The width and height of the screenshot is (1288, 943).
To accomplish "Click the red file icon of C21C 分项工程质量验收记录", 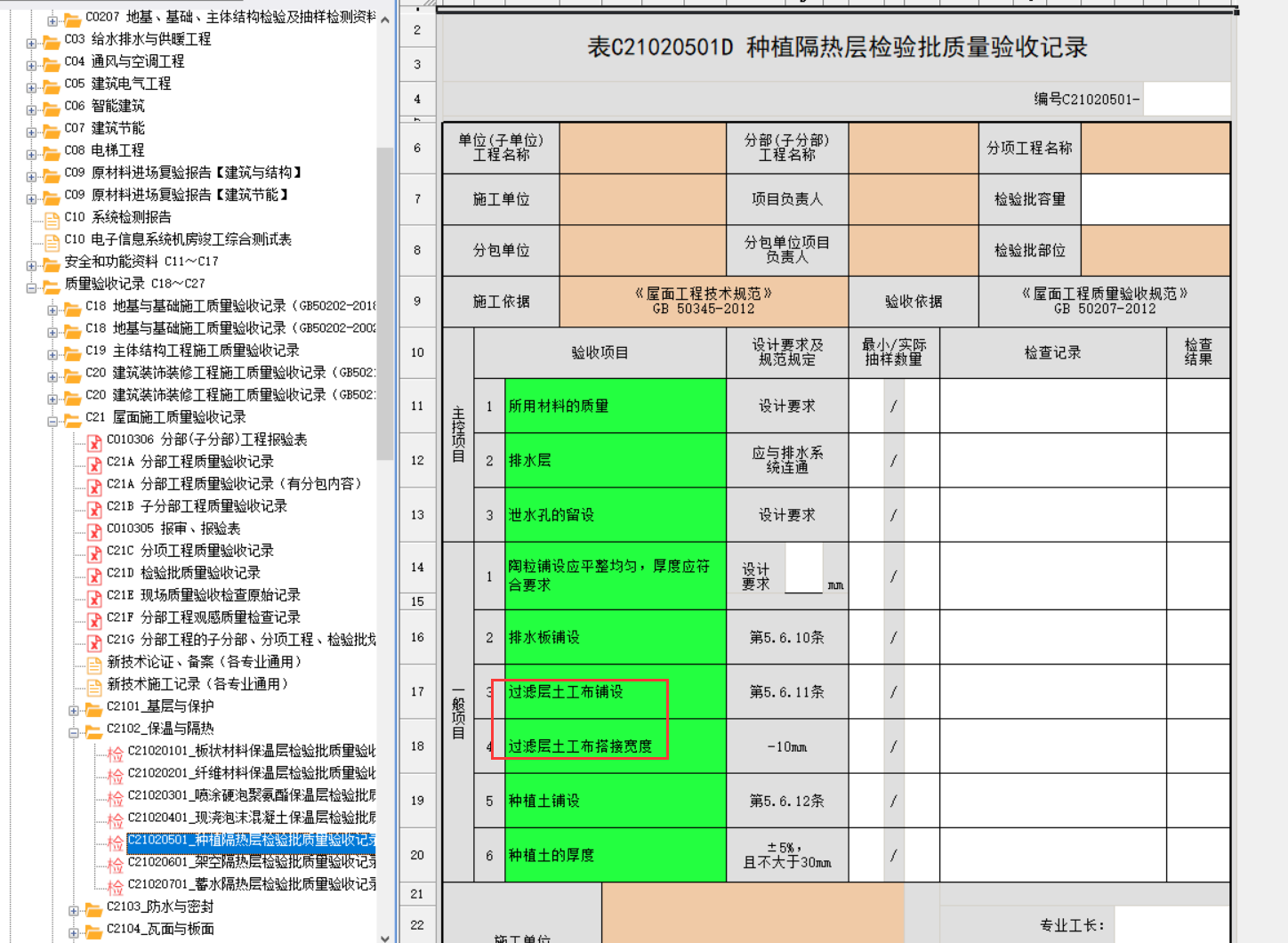I will coord(94,552).
